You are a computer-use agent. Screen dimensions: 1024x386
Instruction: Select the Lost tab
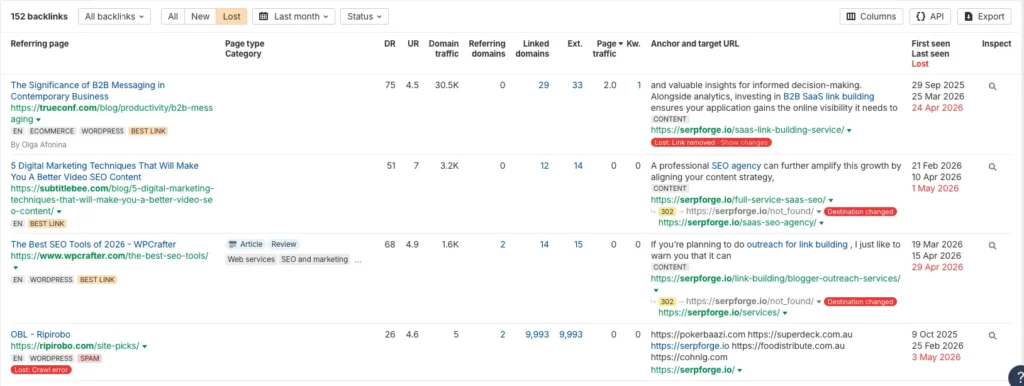232,16
